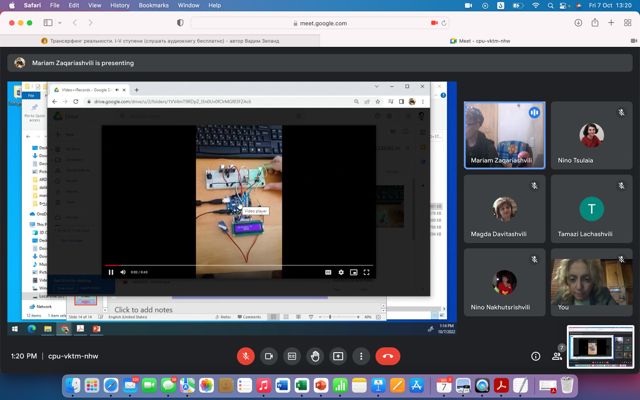Click the meet.google.com address bar
The height and width of the screenshot is (400, 640).
pos(320,22)
